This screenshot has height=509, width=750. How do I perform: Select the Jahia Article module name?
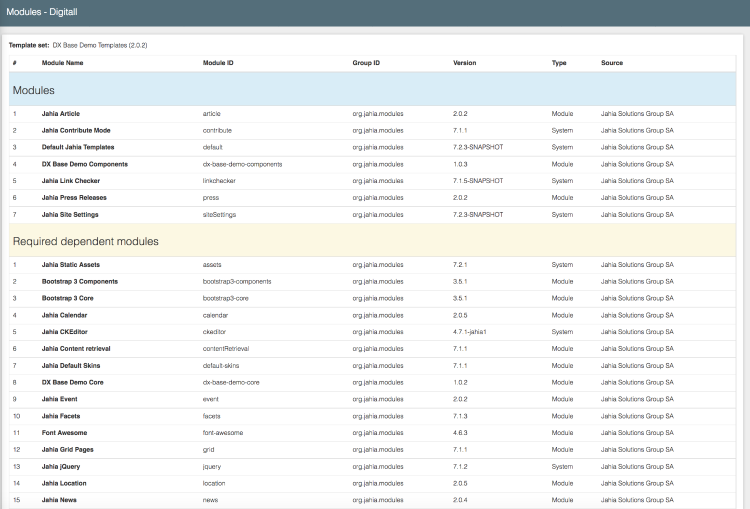[x=61, y=113]
